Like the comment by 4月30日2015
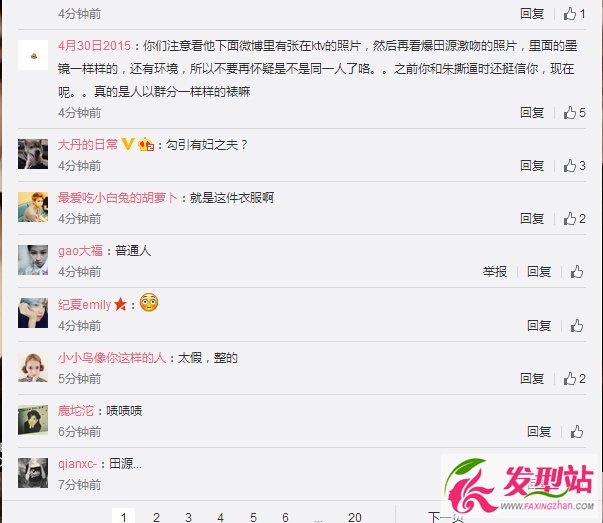 pos(574,113)
